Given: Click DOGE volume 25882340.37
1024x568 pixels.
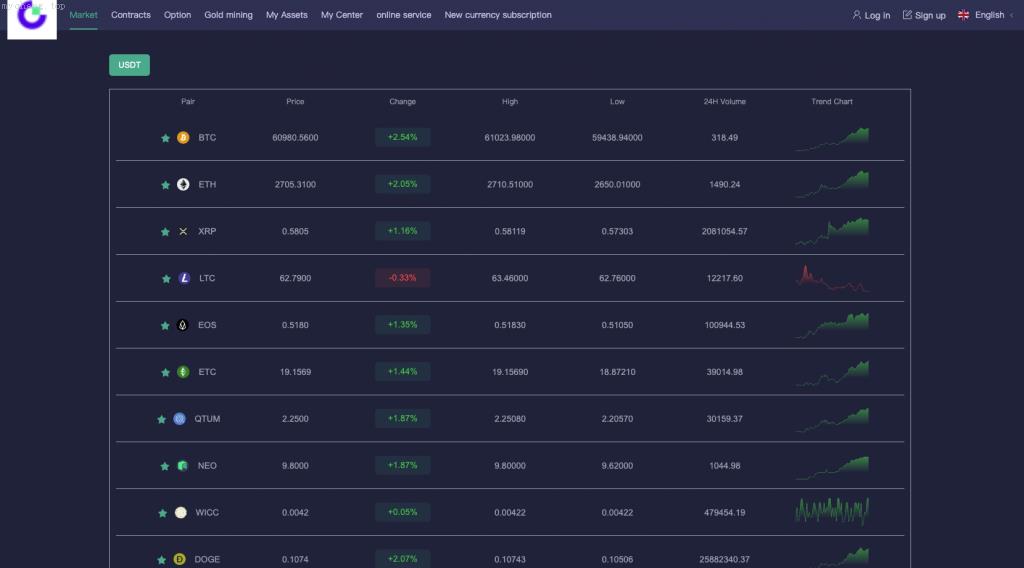Looking at the screenshot, I should [724, 560].
